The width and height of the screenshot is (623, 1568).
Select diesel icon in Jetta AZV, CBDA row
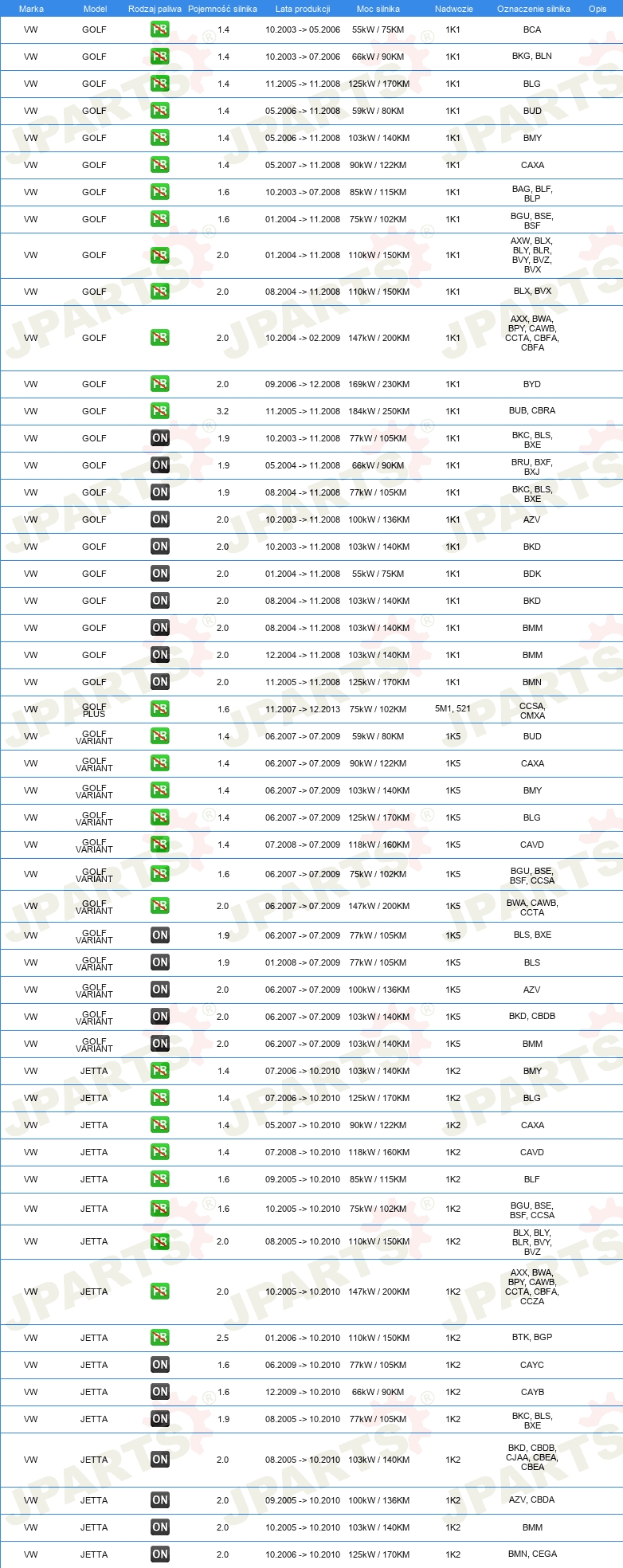160,1500
